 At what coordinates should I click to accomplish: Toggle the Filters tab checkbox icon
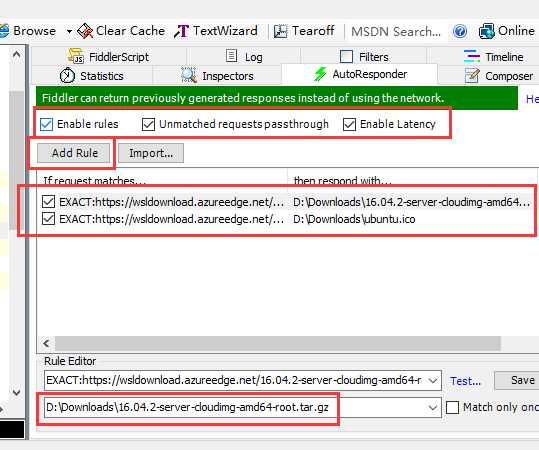(346, 56)
